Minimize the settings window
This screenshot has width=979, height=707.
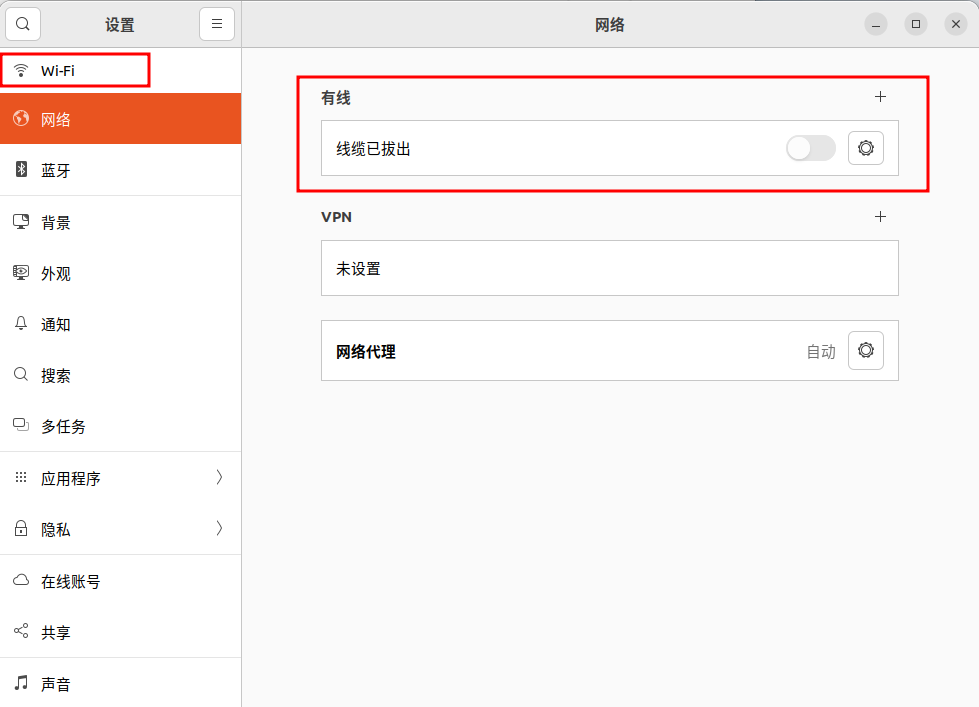[876, 24]
